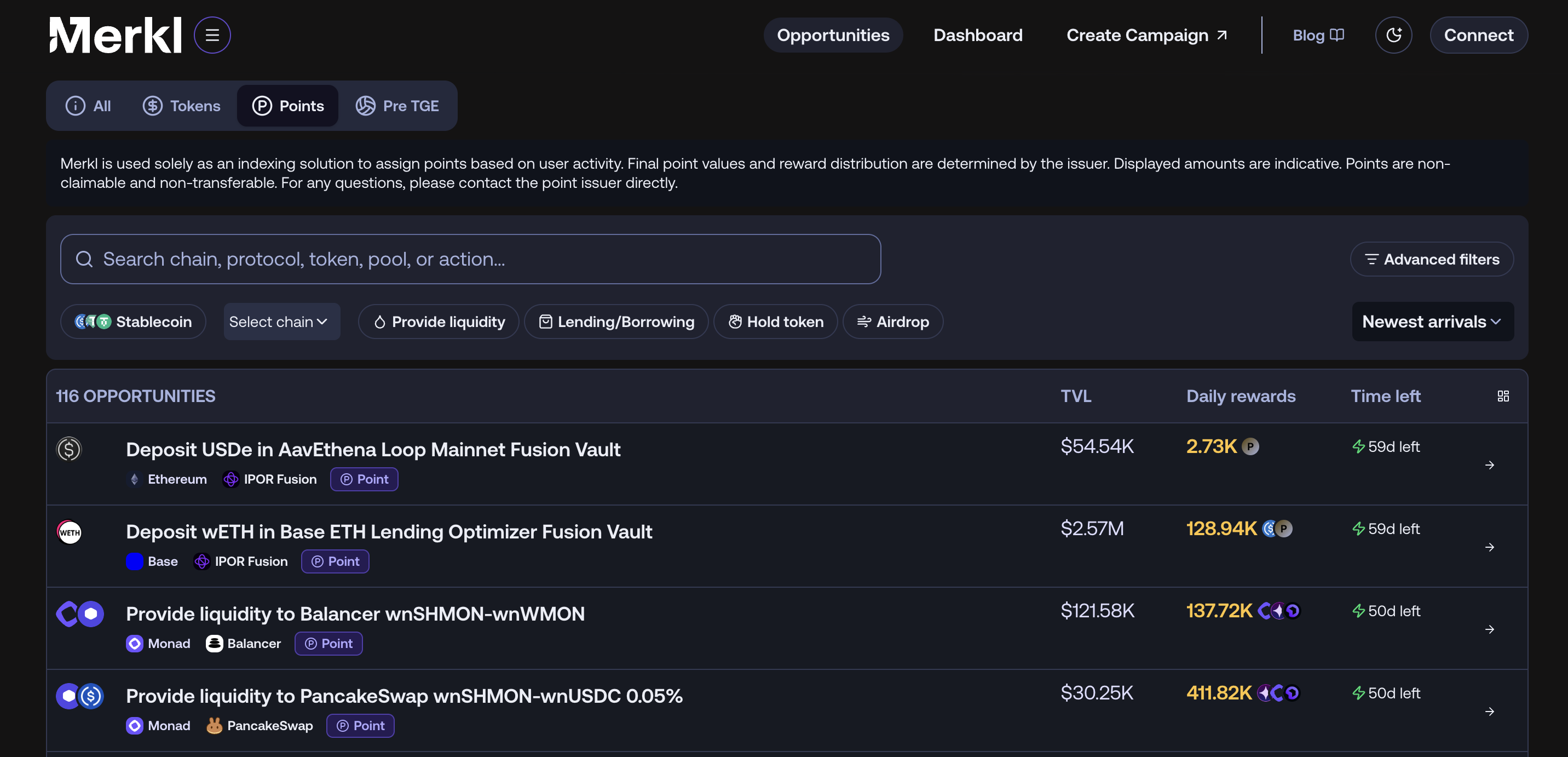
Task: Click token pair icons on the PancakeSwap row
Action: (x=80, y=696)
